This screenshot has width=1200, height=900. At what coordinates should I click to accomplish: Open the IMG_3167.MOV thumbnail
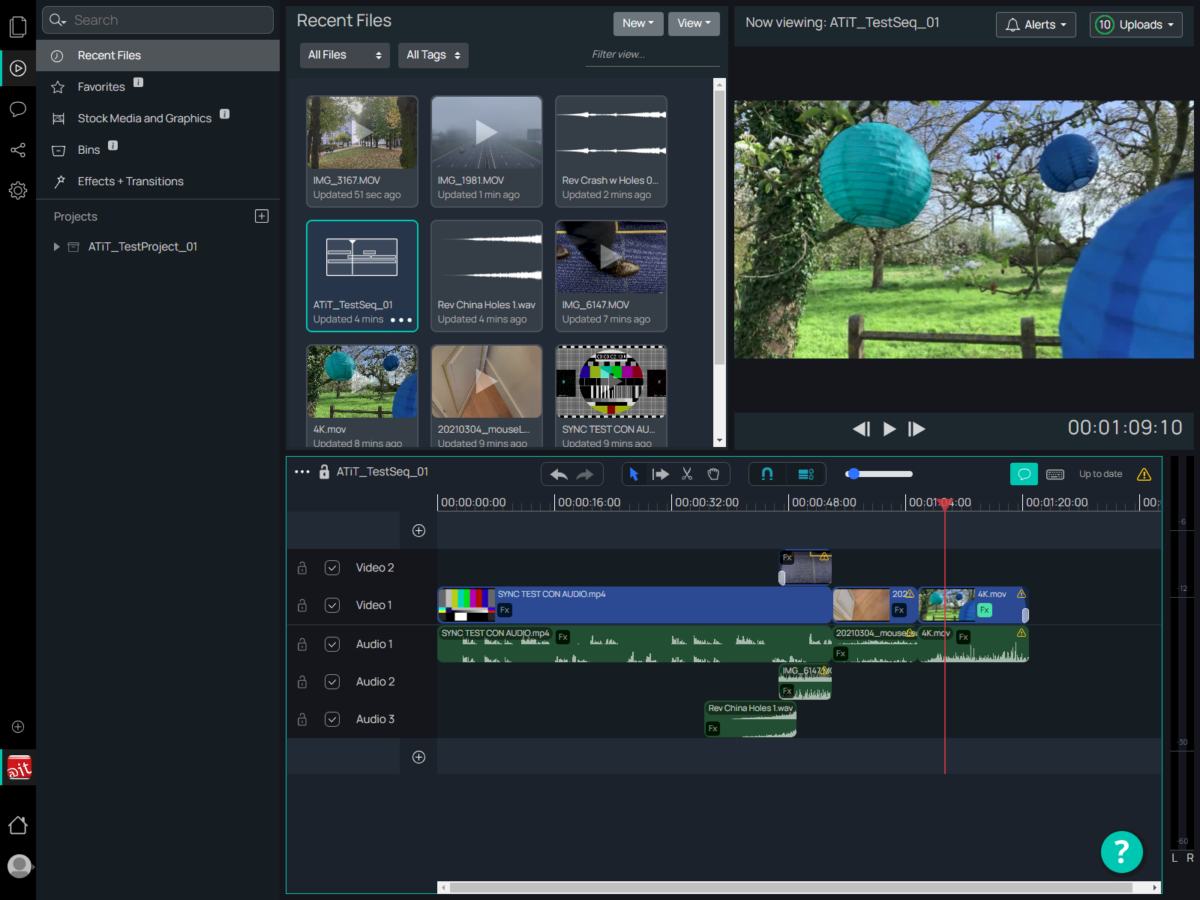tap(362, 131)
